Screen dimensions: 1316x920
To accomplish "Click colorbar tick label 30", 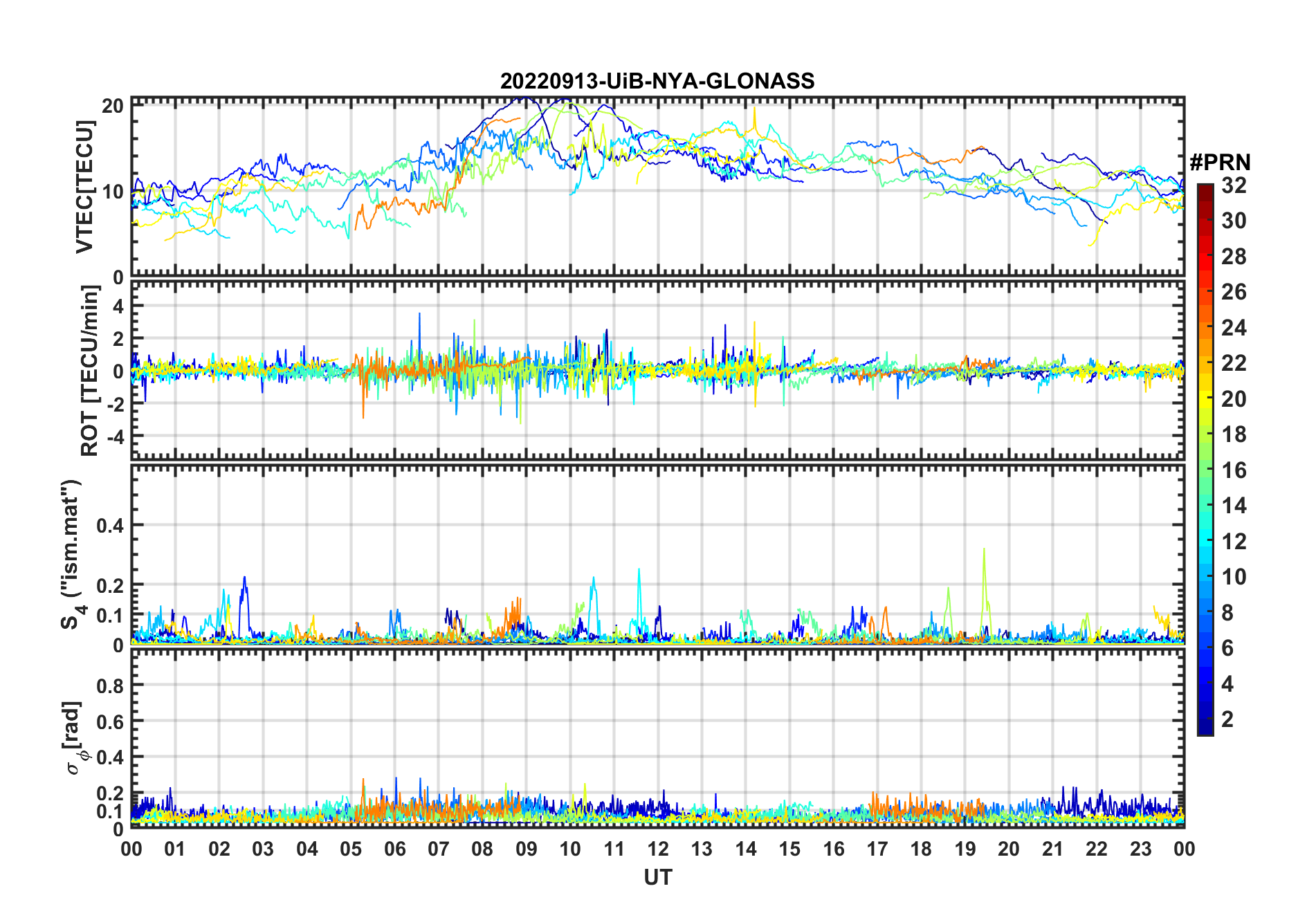I will point(1234,221).
